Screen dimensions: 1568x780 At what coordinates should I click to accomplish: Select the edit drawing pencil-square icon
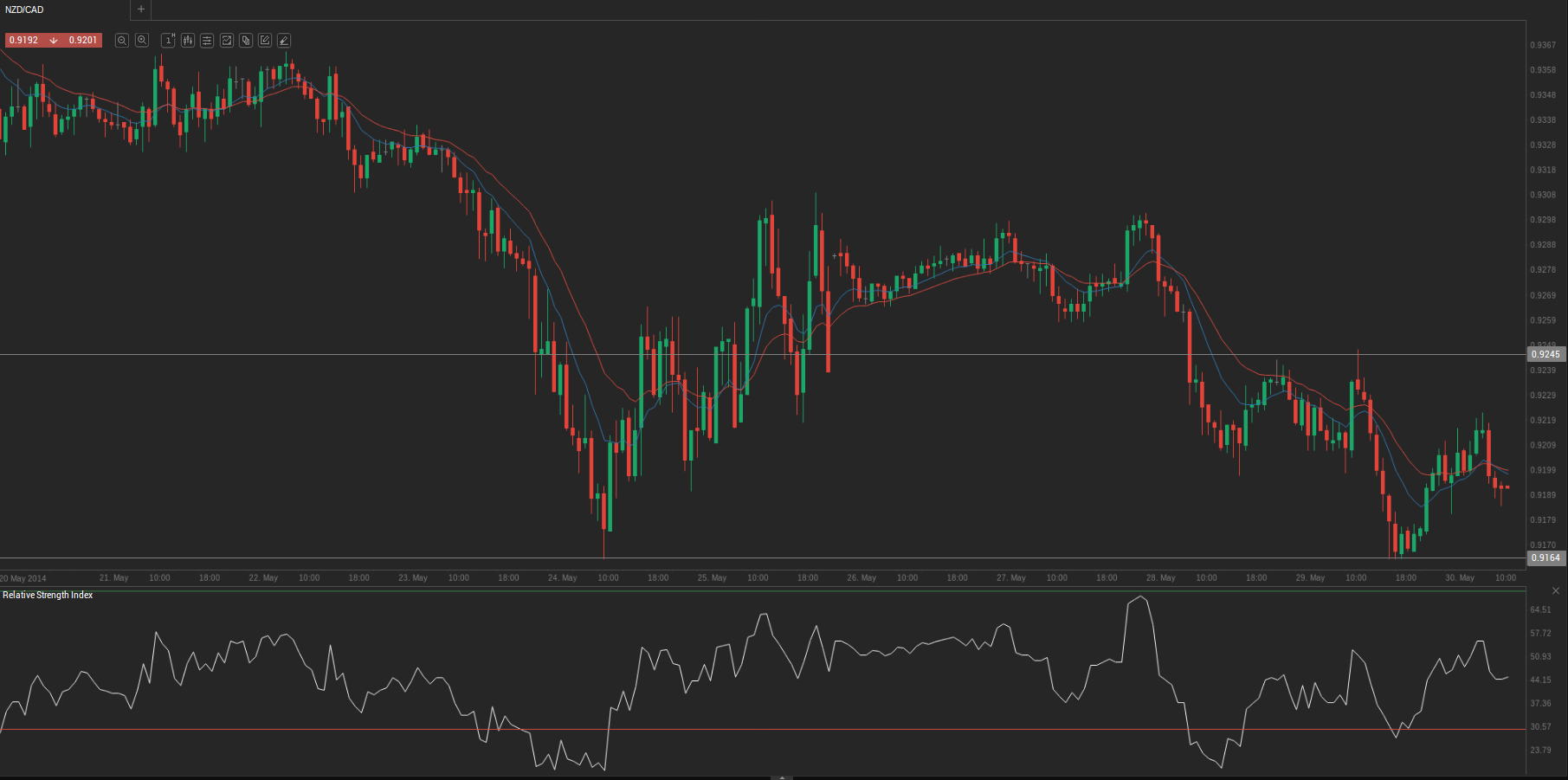tap(265, 41)
